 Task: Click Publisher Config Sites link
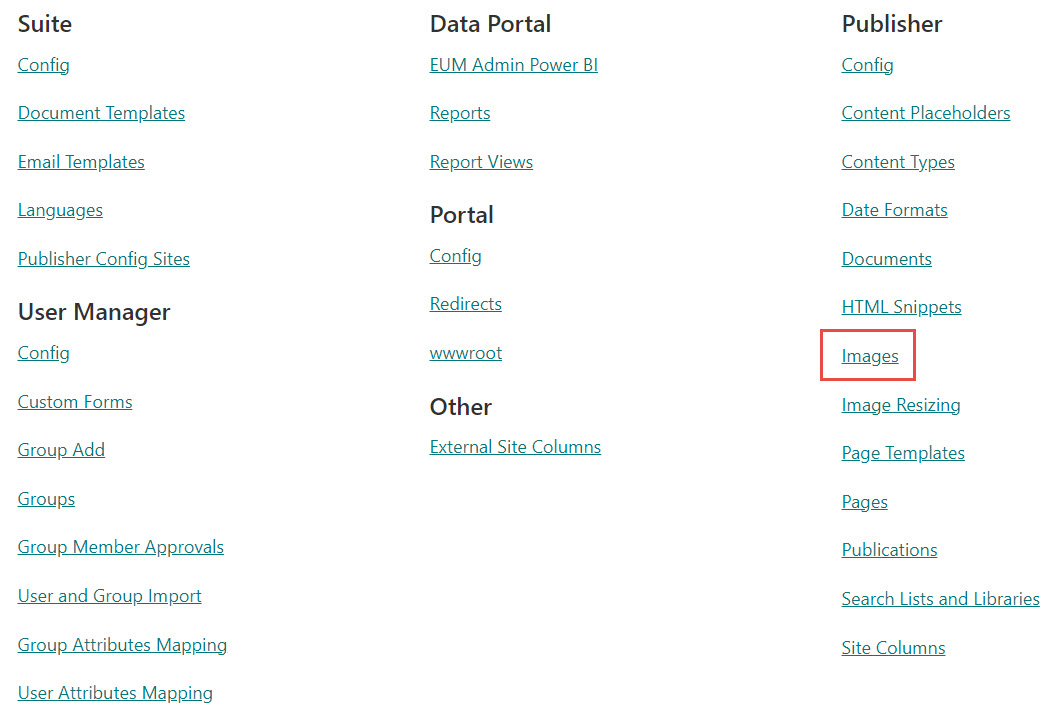pyautogui.click(x=103, y=258)
